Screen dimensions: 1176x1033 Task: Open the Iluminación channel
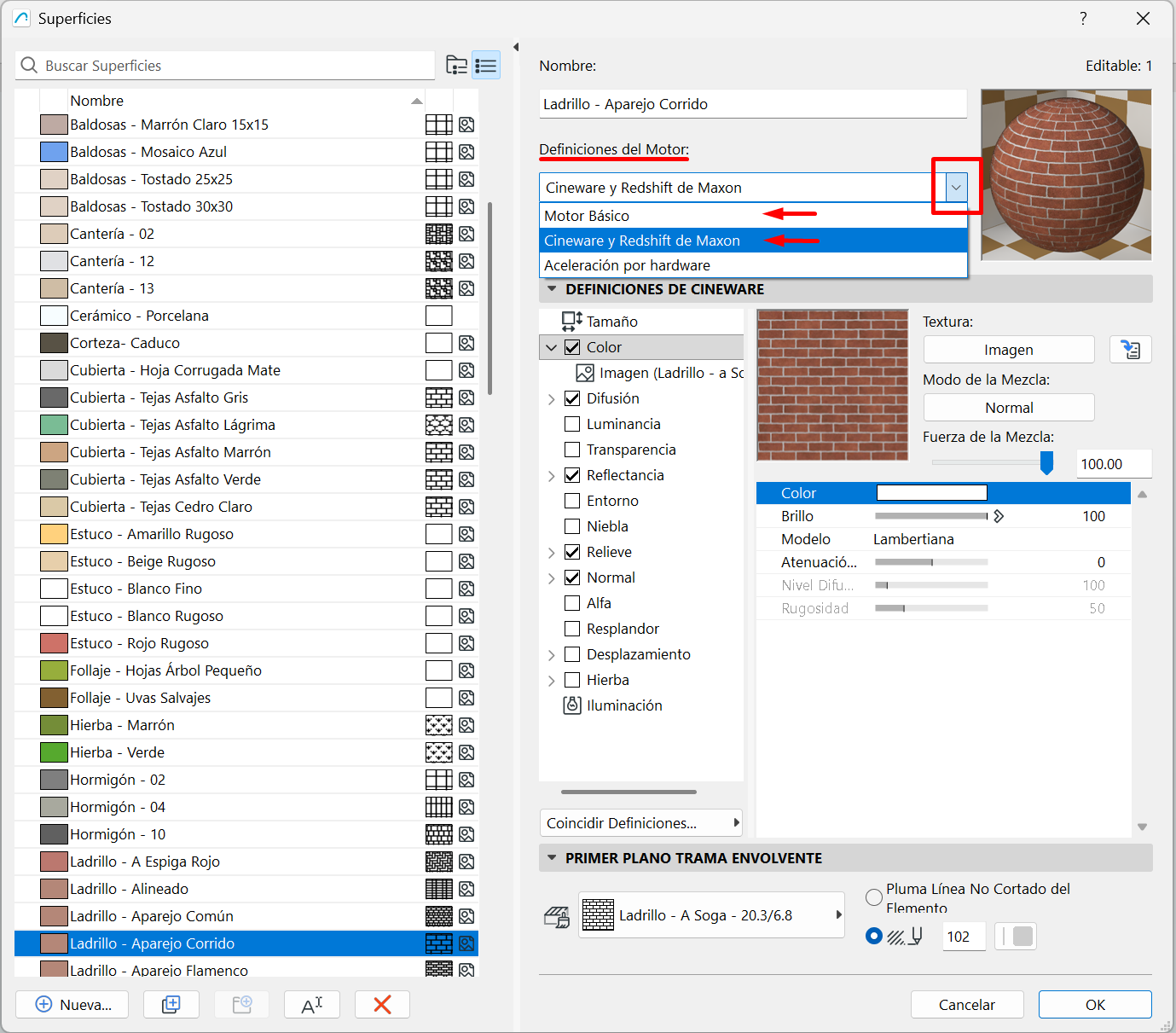click(623, 705)
